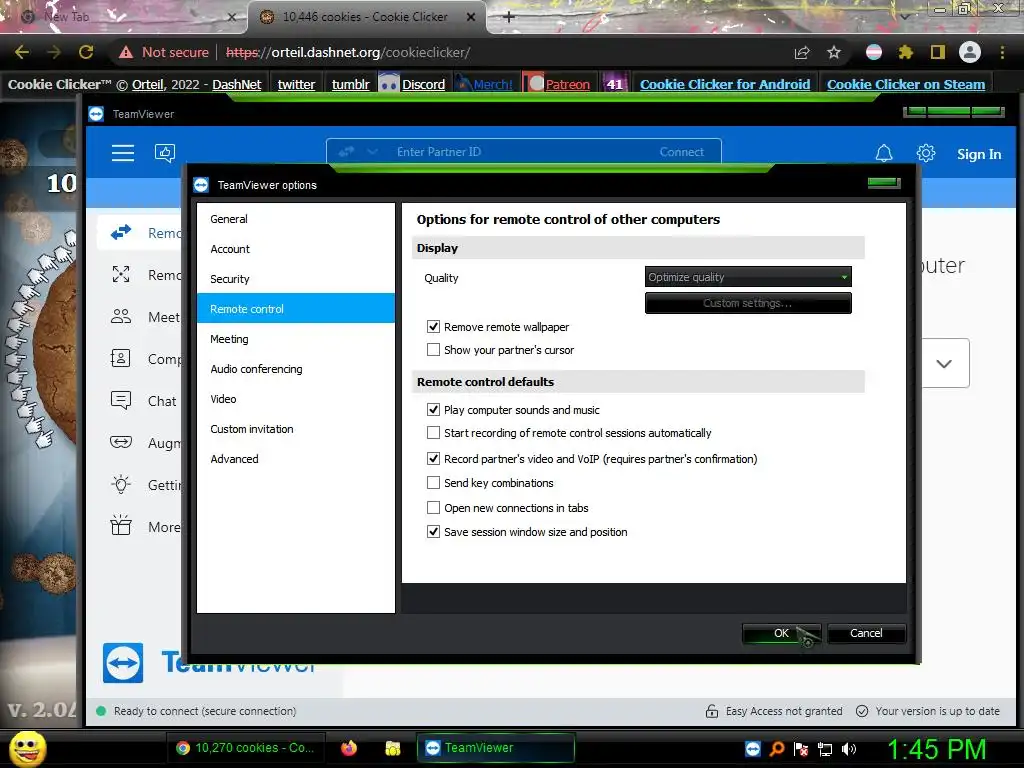Open Cookie Clicker on Steam link
Image resolution: width=1024 pixels, height=768 pixels.
point(905,84)
